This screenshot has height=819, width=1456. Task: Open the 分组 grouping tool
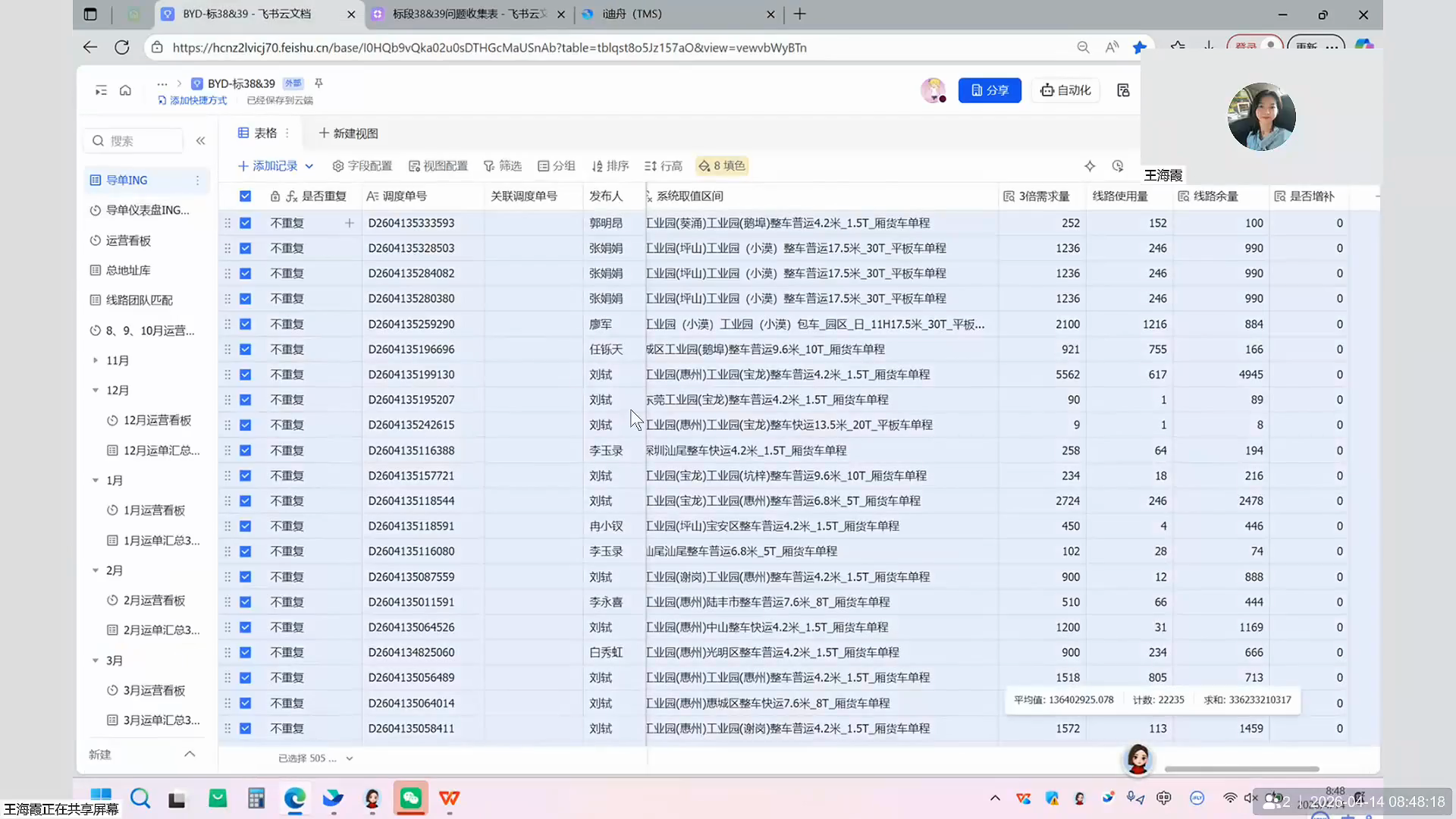556,166
